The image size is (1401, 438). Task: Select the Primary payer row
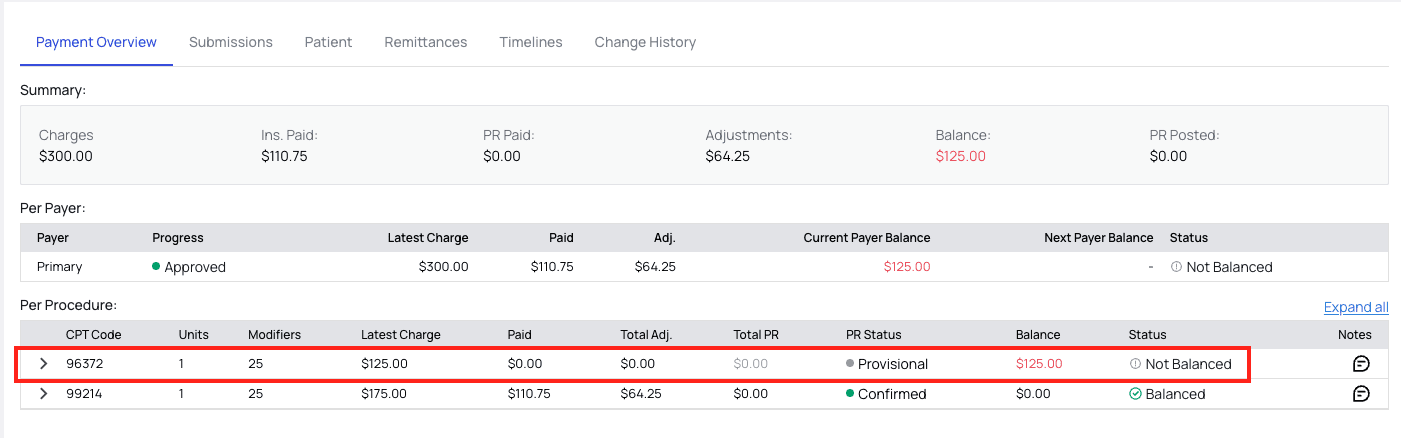tap(60, 267)
